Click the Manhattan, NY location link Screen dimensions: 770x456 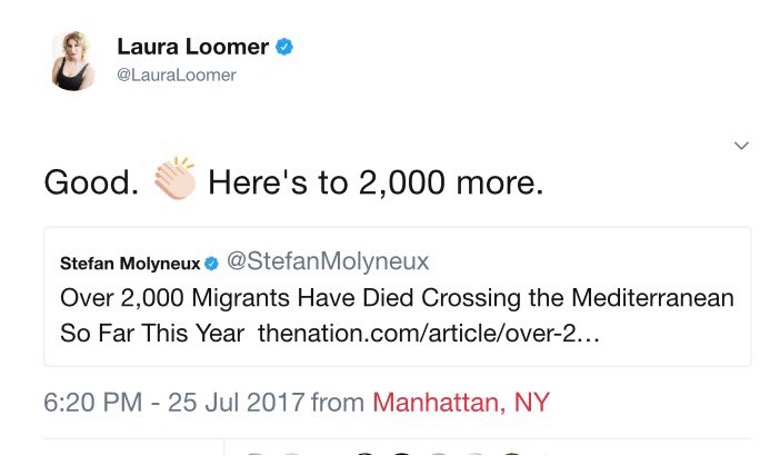point(460,403)
